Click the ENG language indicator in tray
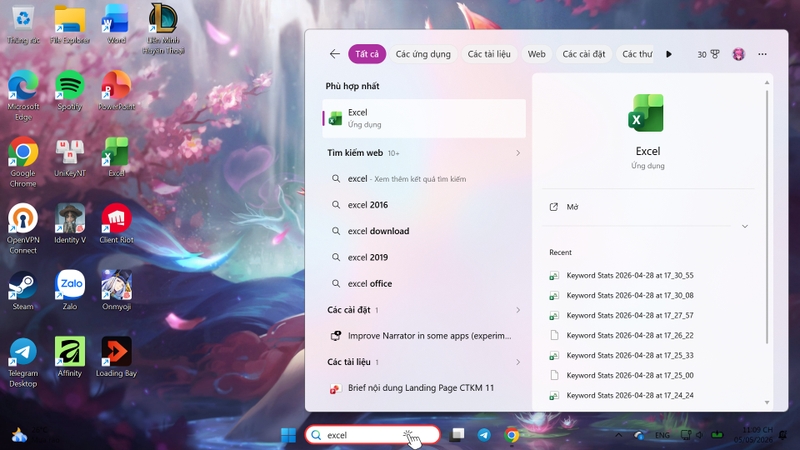Image resolution: width=800 pixels, height=450 pixels. coord(662,435)
